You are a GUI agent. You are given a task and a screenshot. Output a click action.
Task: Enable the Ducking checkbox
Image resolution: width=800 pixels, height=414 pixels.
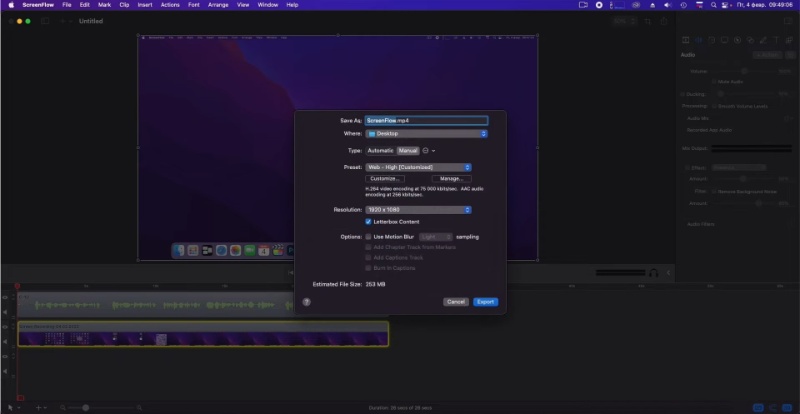683,94
